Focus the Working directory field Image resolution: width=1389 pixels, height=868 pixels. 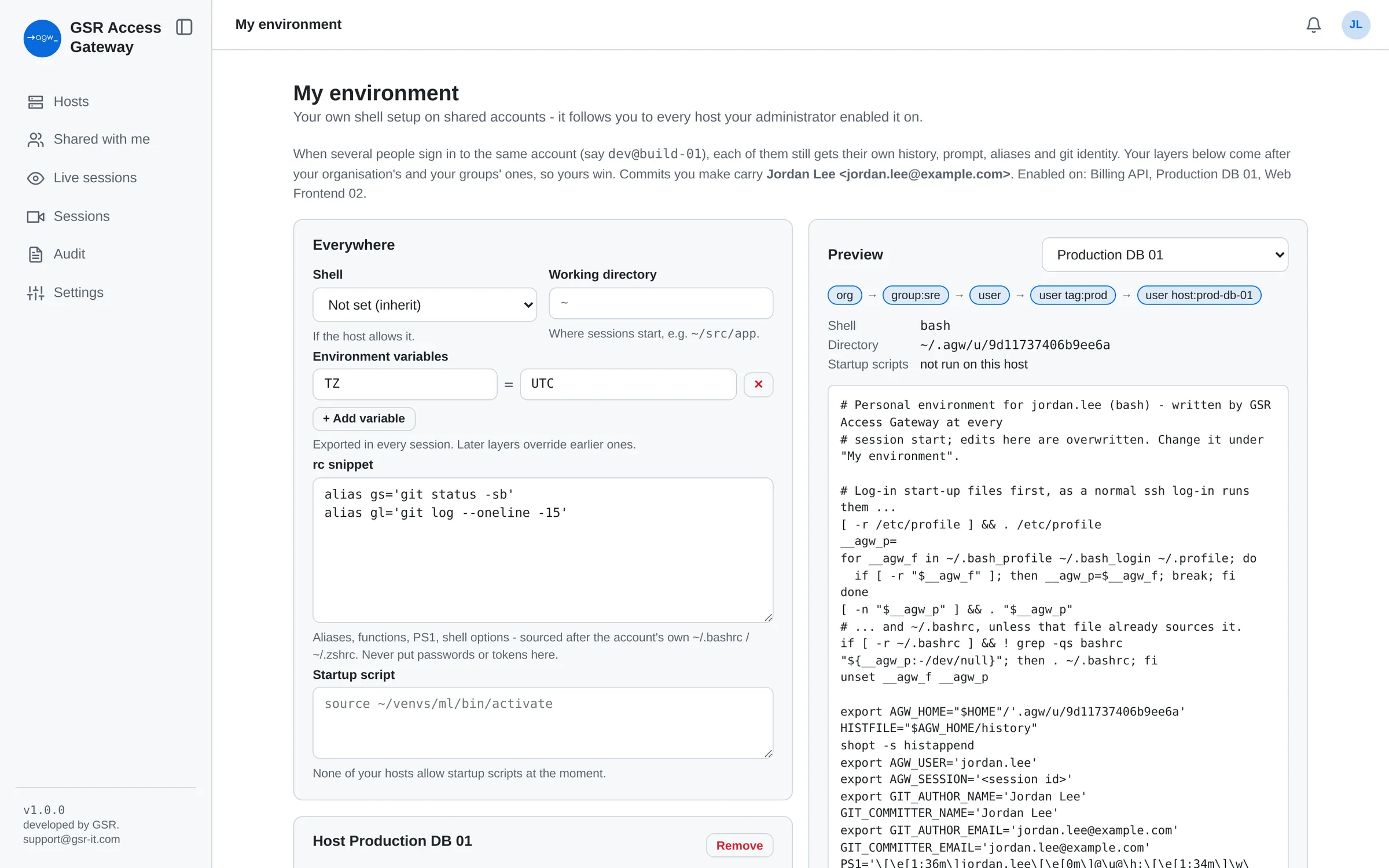click(660, 303)
